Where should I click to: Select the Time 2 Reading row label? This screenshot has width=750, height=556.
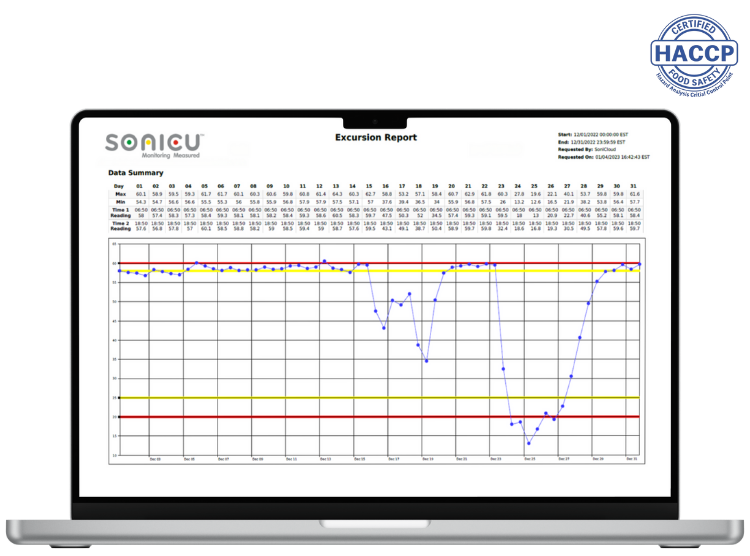click(x=120, y=225)
